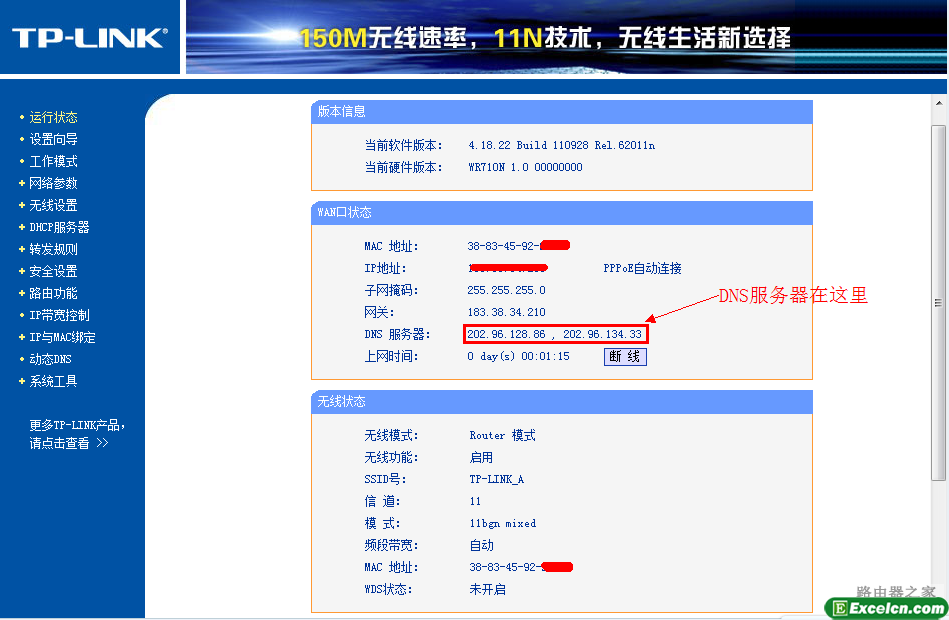Click the 自动 bandwidth value

[481, 546]
